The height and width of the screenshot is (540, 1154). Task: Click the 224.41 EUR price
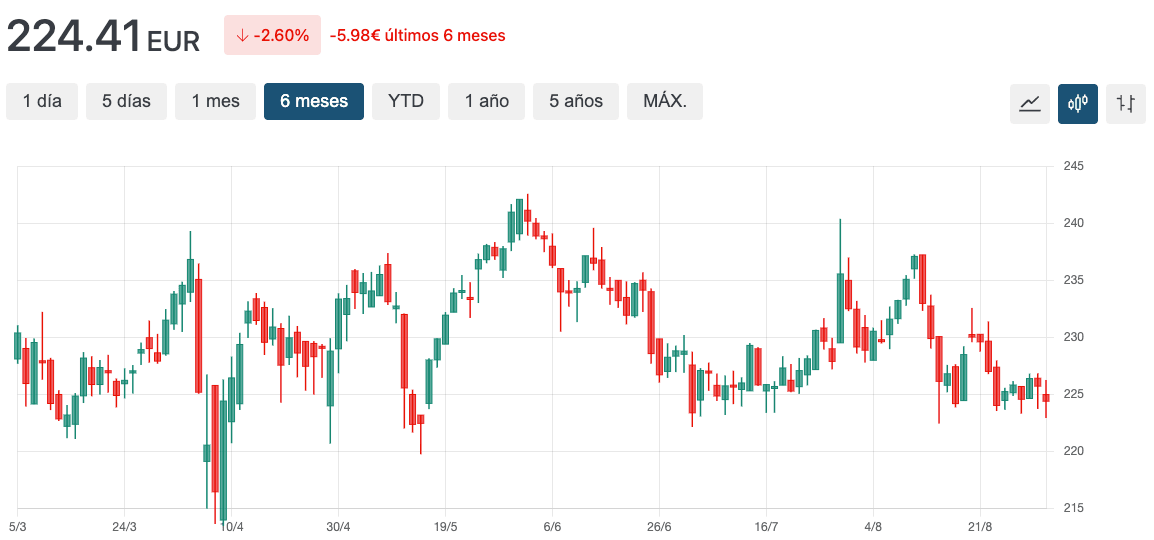point(104,37)
